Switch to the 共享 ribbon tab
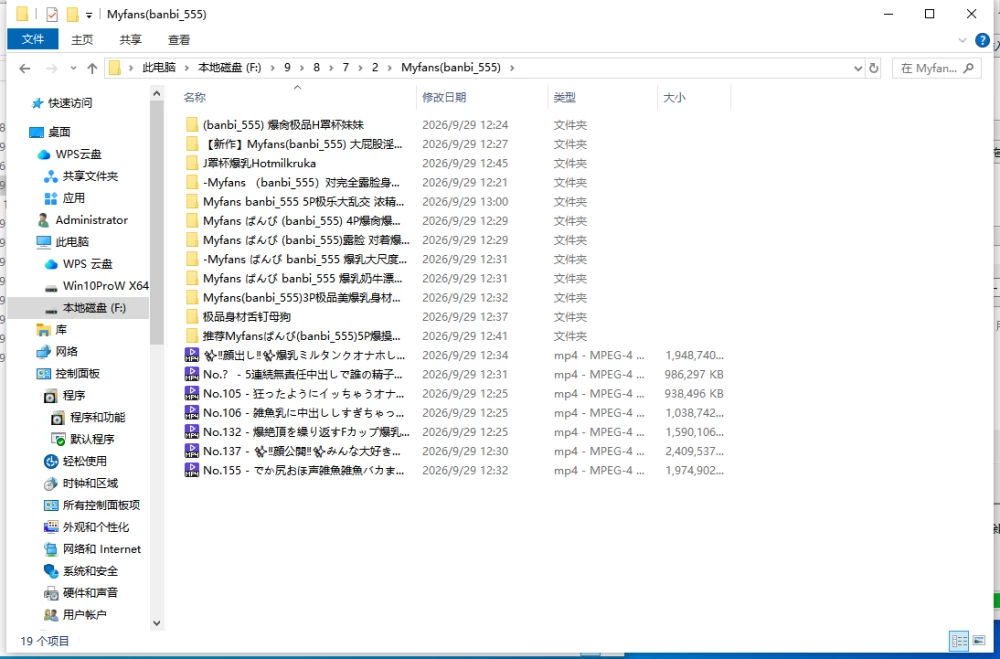Image resolution: width=1000 pixels, height=659 pixels. (x=130, y=40)
